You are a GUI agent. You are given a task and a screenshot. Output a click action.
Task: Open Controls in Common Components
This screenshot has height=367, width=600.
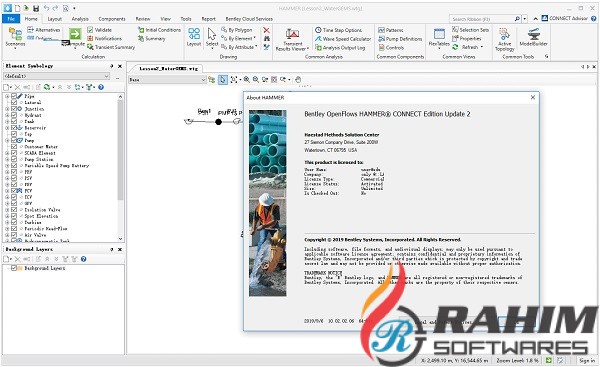tap(391, 47)
